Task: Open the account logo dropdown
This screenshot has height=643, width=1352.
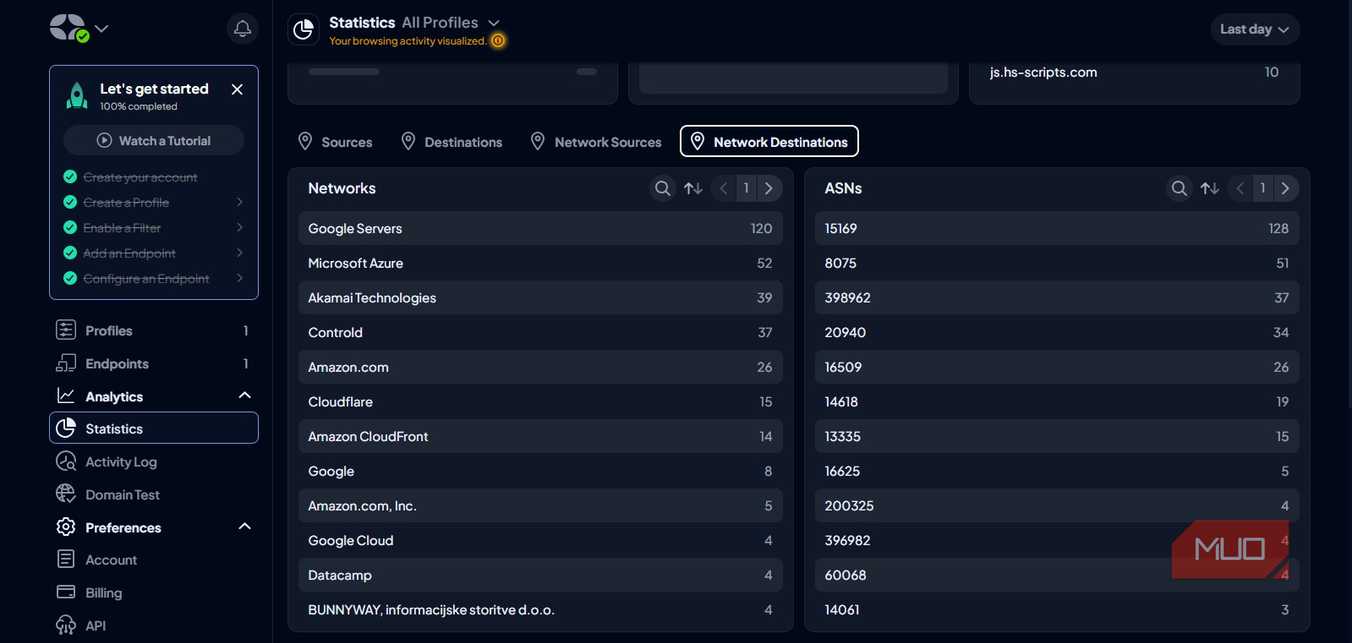Action: coord(80,28)
